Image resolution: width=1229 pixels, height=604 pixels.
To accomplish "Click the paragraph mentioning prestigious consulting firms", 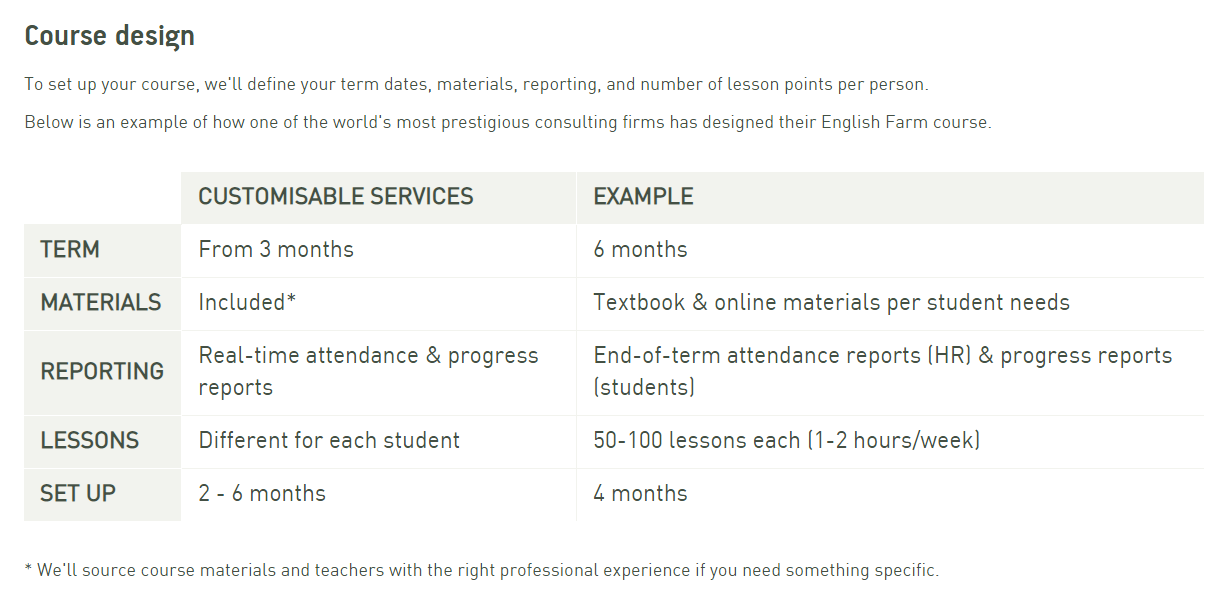I will [507, 123].
